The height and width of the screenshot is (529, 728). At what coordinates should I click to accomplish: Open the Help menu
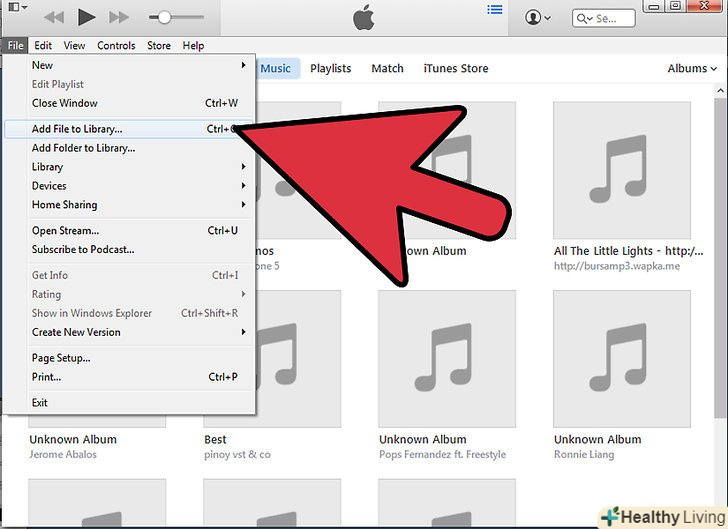pos(193,46)
